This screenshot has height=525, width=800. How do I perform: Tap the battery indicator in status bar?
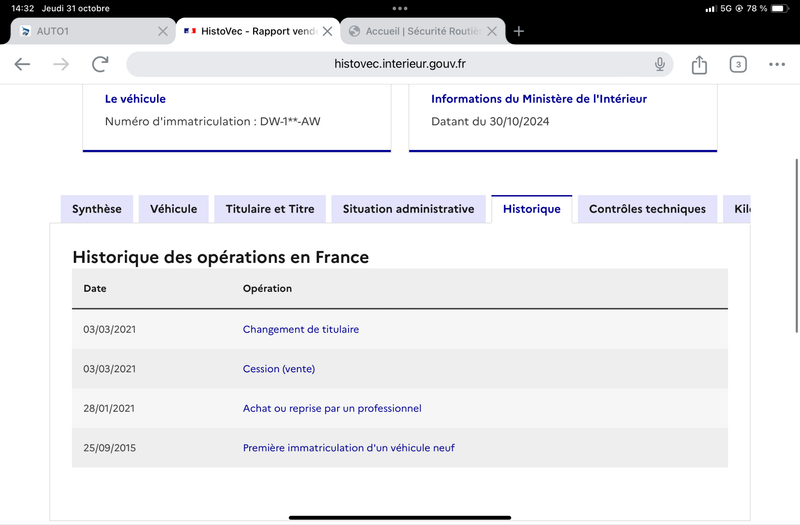tap(780, 8)
